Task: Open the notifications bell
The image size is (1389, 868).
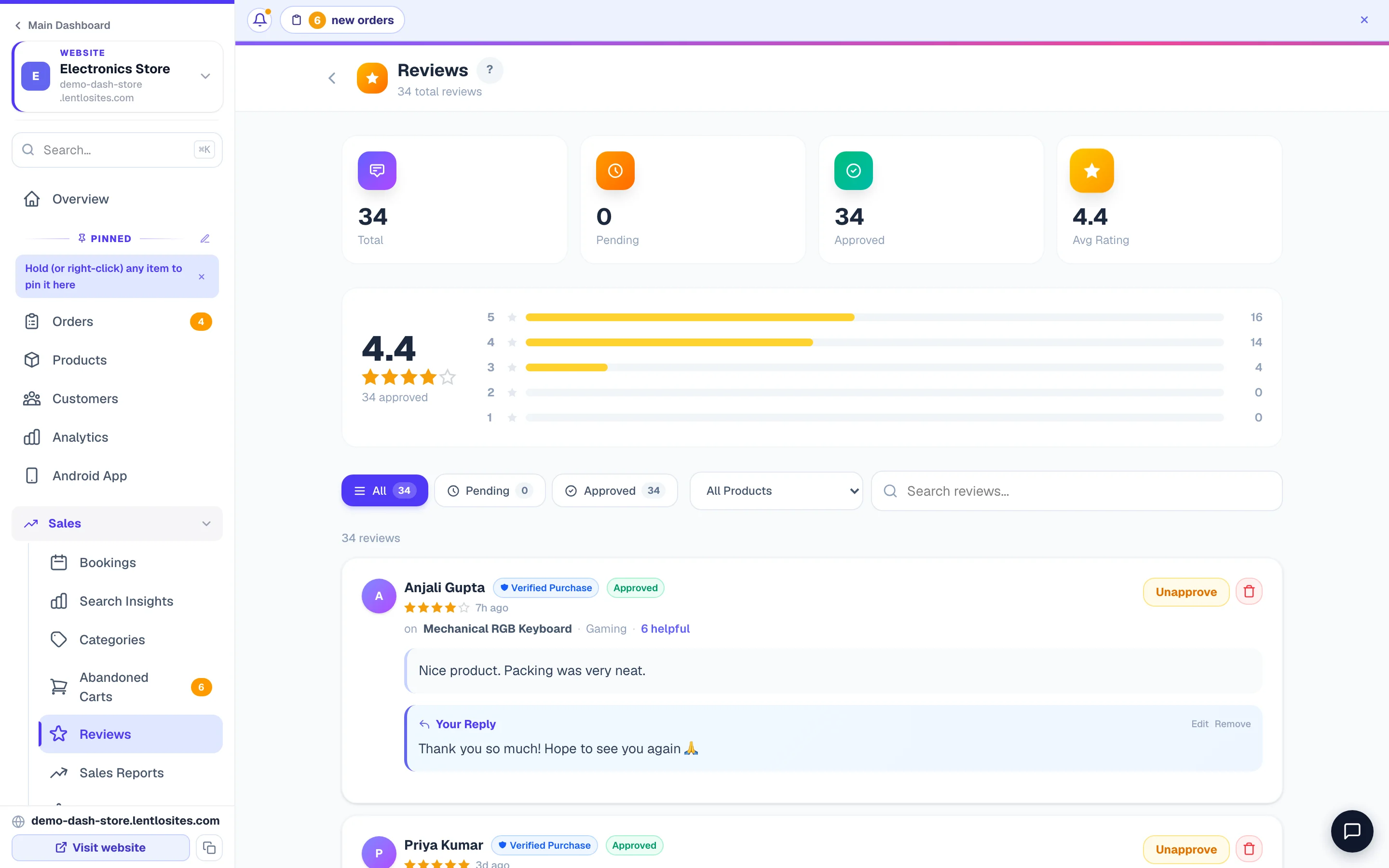Action: pyautogui.click(x=259, y=20)
